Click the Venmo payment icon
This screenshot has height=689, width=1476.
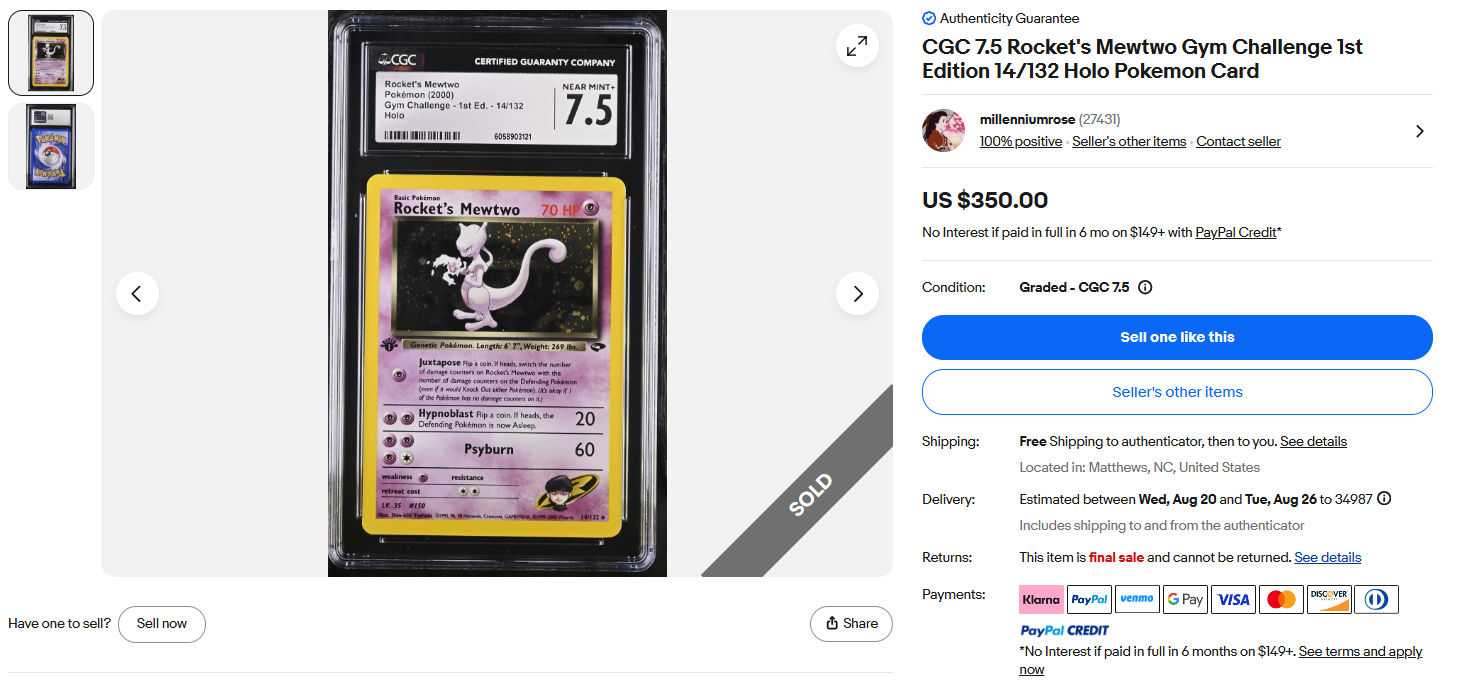1137,599
